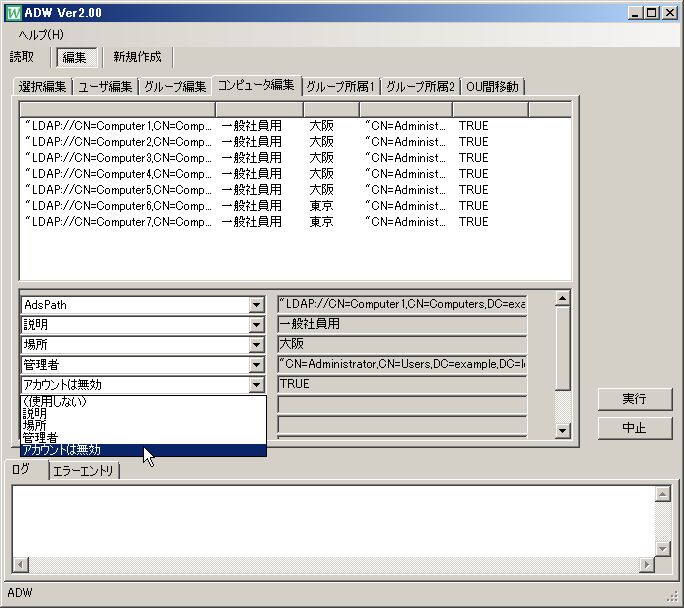Click the 編集 toolbar button
The height and width of the screenshot is (608, 684).
pyautogui.click(x=76, y=57)
